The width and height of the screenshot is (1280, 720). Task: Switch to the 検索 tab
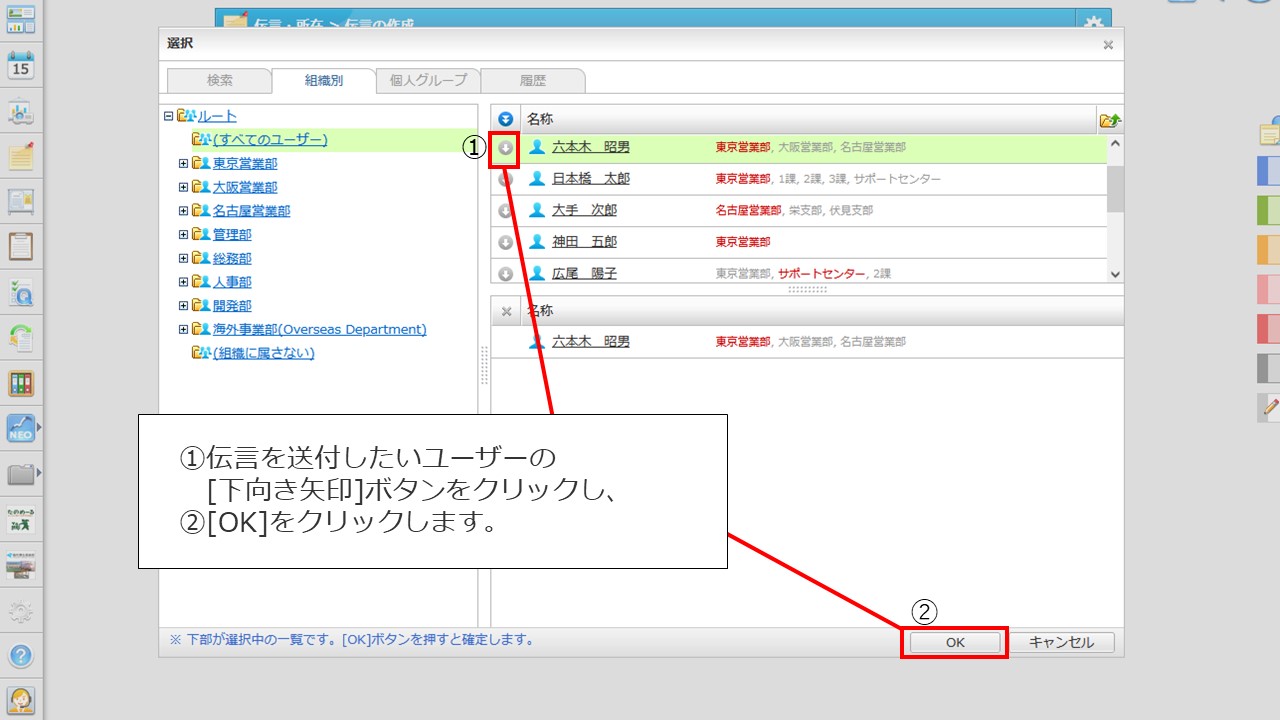(219, 81)
